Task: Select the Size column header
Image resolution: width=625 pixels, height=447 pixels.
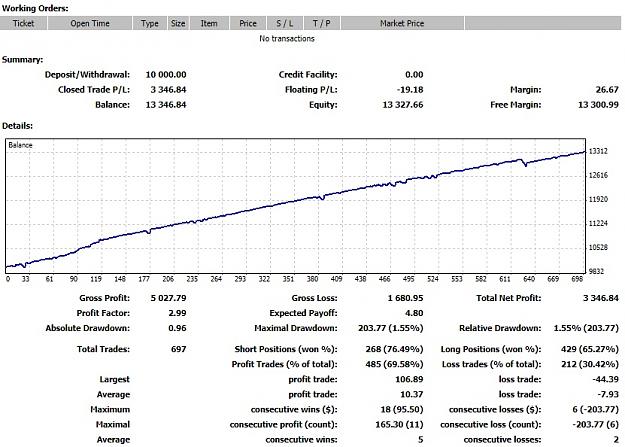Action: pos(178,23)
